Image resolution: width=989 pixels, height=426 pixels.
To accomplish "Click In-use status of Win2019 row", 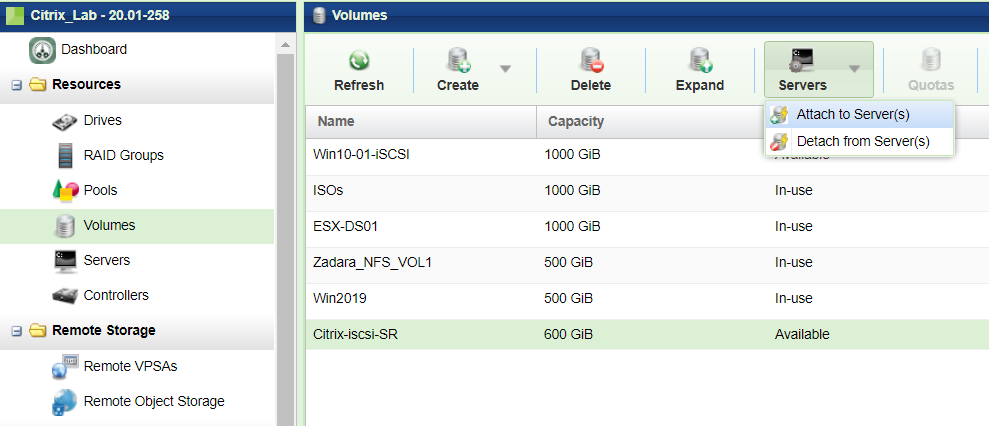I will coord(793,299).
